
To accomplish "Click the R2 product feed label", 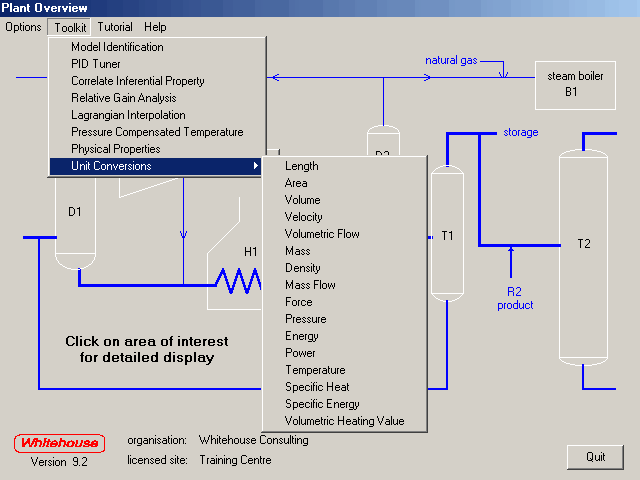I will (515, 298).
